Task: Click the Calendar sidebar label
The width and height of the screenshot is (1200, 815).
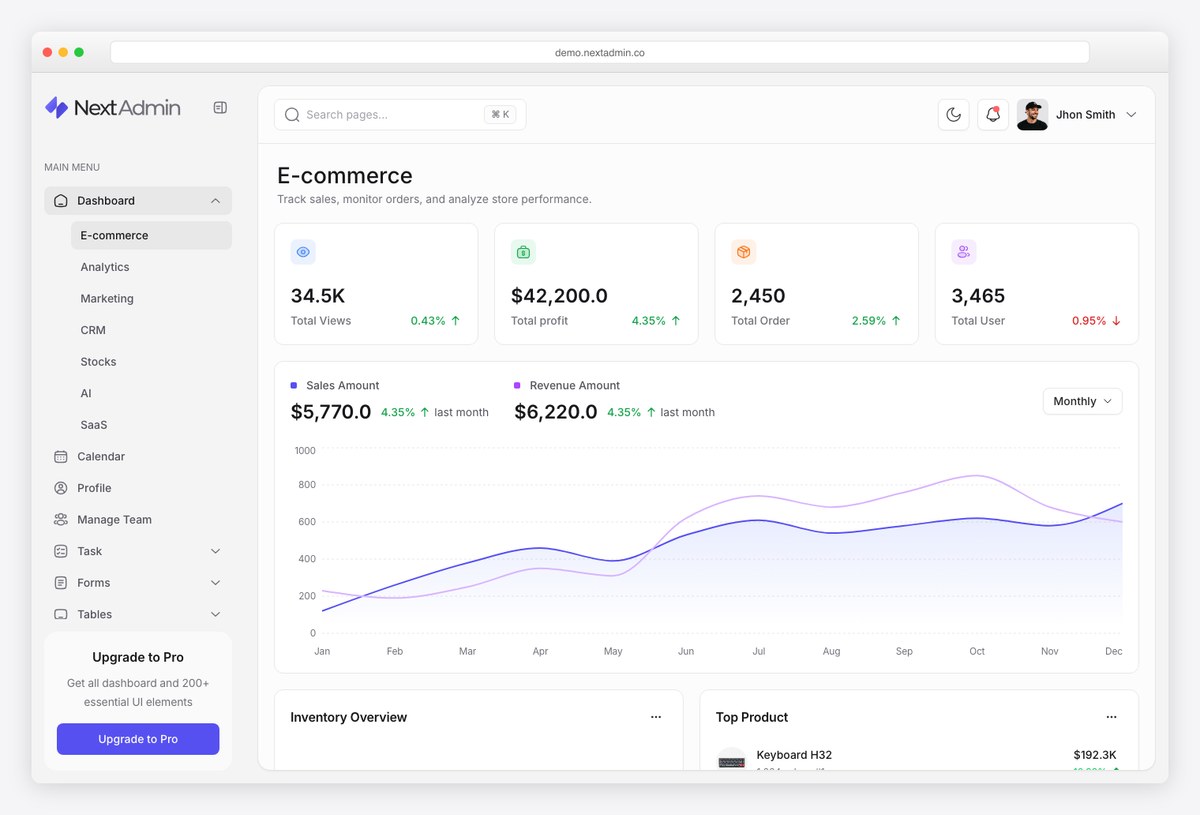Action: pyautogui.click(x=101, y=457)
